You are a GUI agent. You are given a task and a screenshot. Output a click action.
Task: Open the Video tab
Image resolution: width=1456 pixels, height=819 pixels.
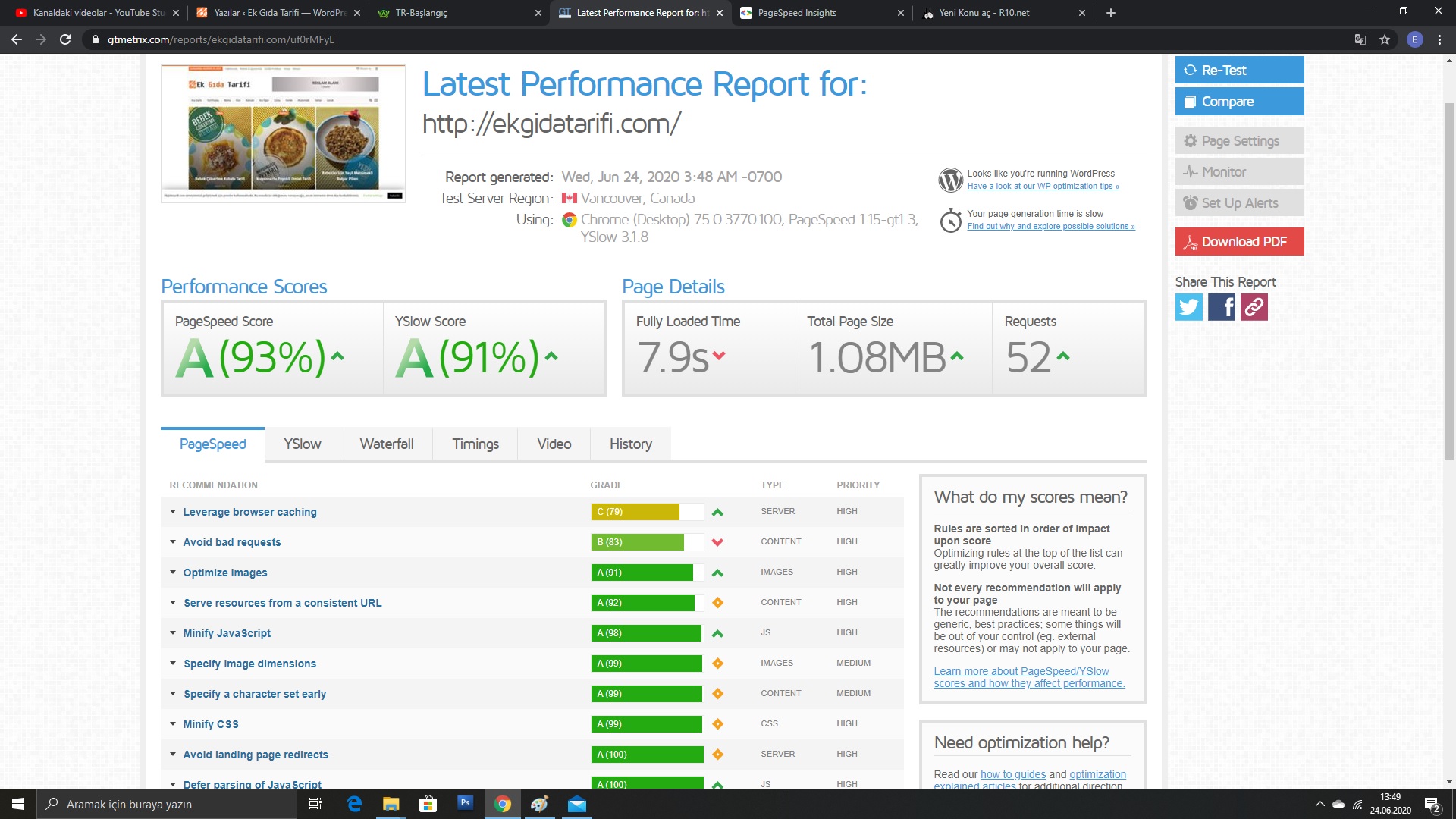click(x=554, y=444)
